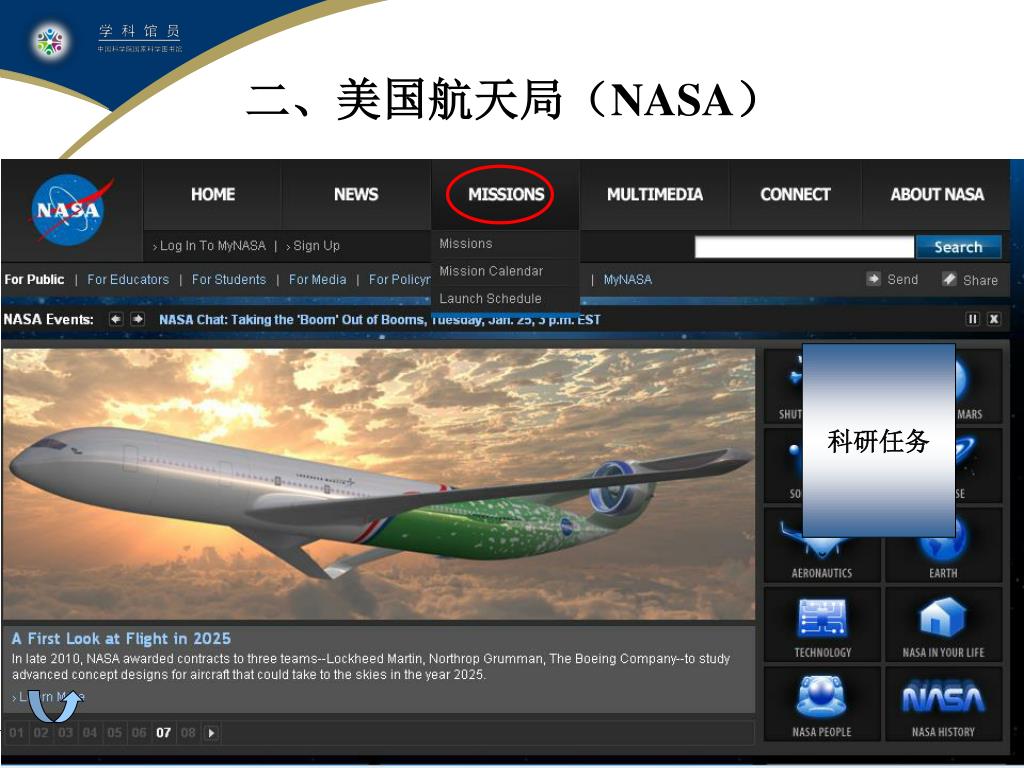Click the Sign Up link
Viewport: 1024px width, 768px height.
tap(316, 246)
